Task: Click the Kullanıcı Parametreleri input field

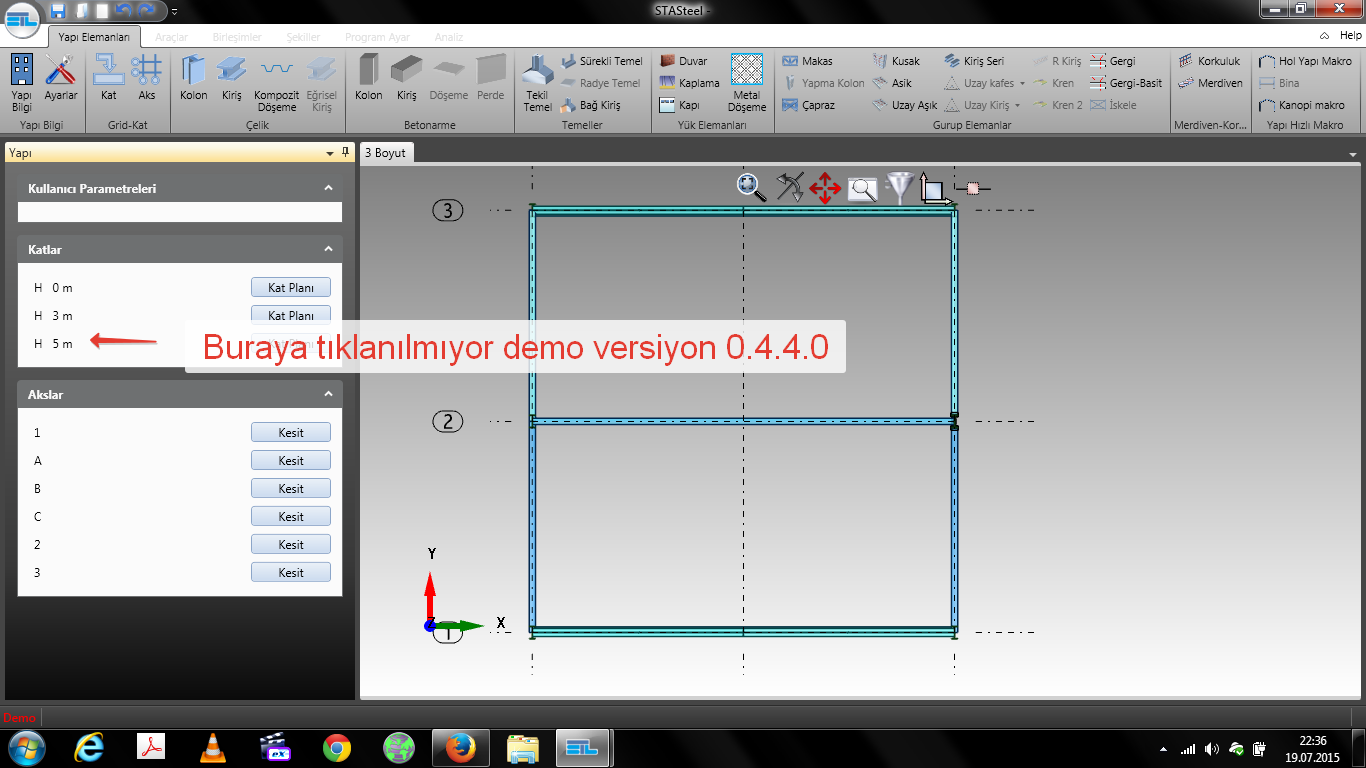Action: pyautogui.click(x=180, y=212)
